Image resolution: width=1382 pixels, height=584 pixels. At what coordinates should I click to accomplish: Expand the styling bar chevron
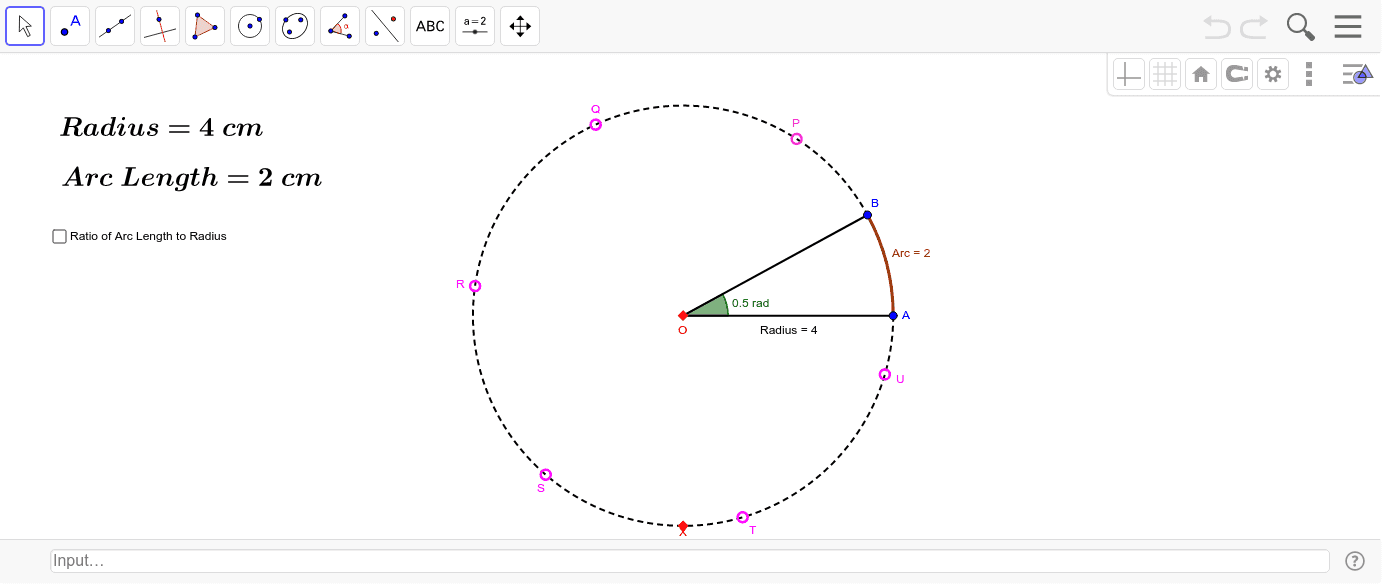[1357, 73]
